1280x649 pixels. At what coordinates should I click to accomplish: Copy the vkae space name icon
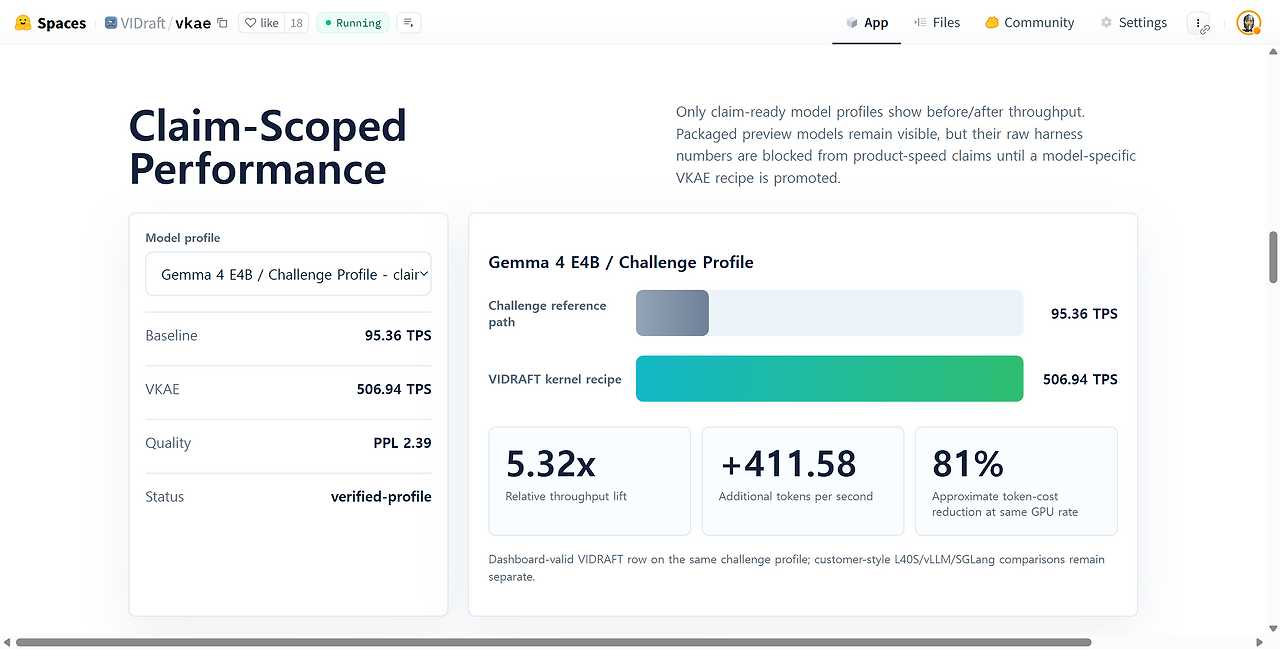click(222, 23)
